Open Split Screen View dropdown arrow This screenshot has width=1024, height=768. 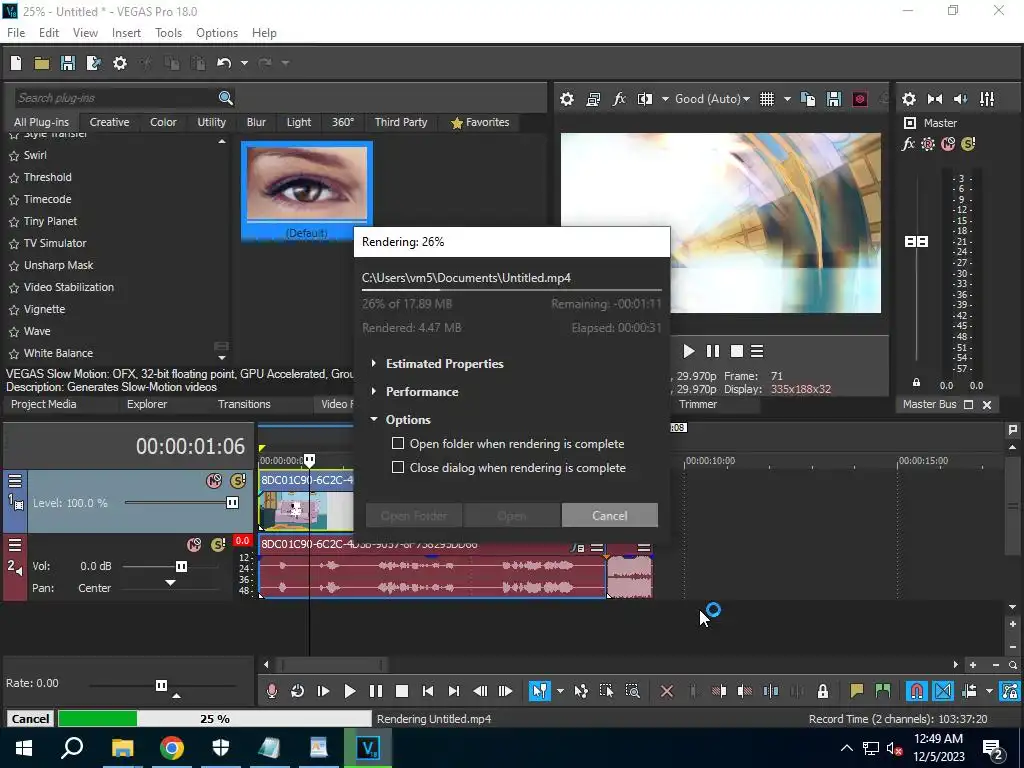(665, 99)
